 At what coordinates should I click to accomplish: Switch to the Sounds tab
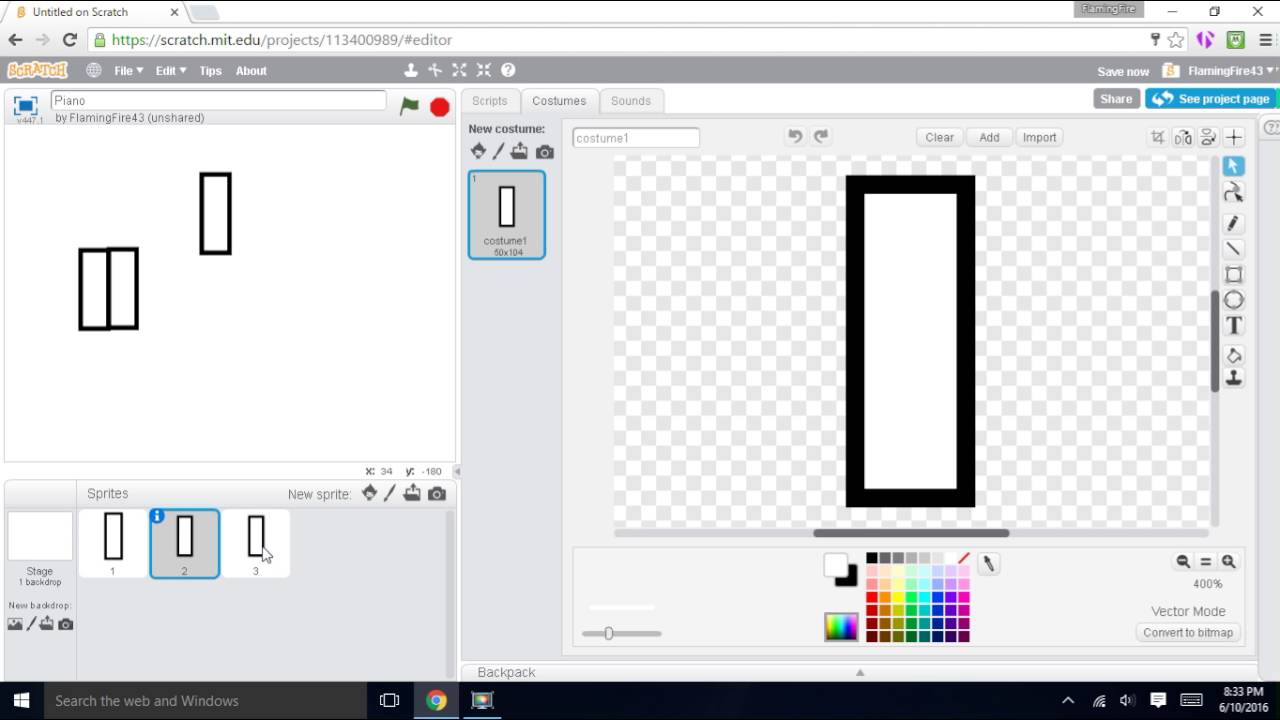click(630, 101)
